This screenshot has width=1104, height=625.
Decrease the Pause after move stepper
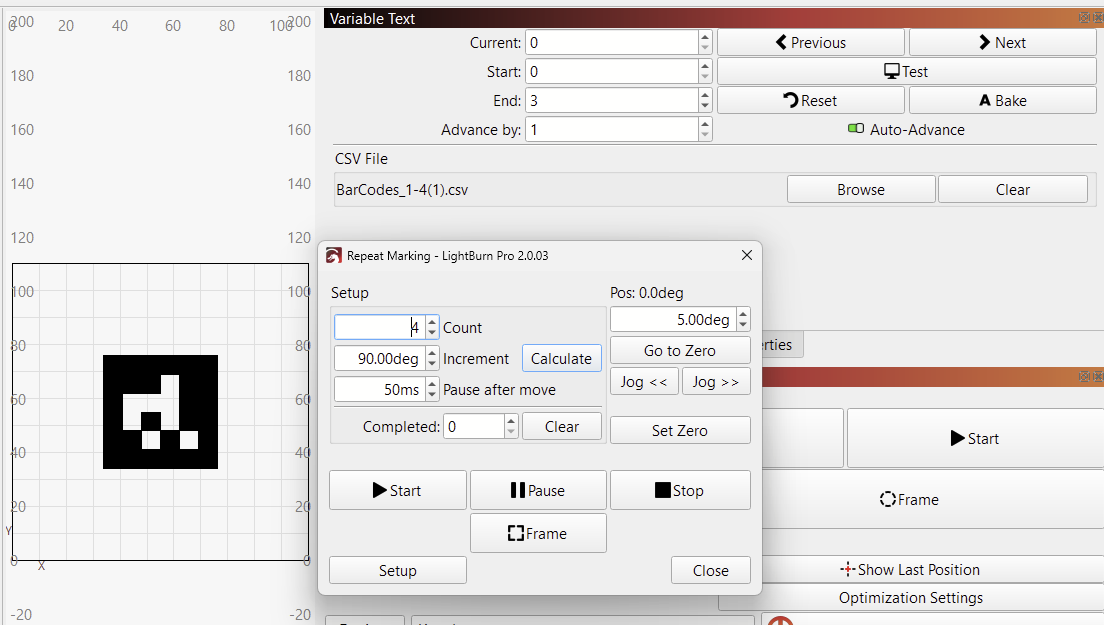432,394
